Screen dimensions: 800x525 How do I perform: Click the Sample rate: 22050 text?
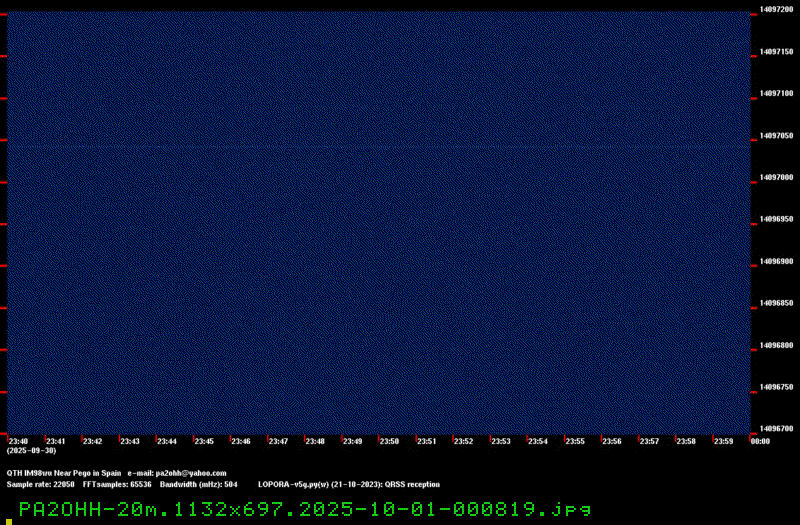point(40,485)
